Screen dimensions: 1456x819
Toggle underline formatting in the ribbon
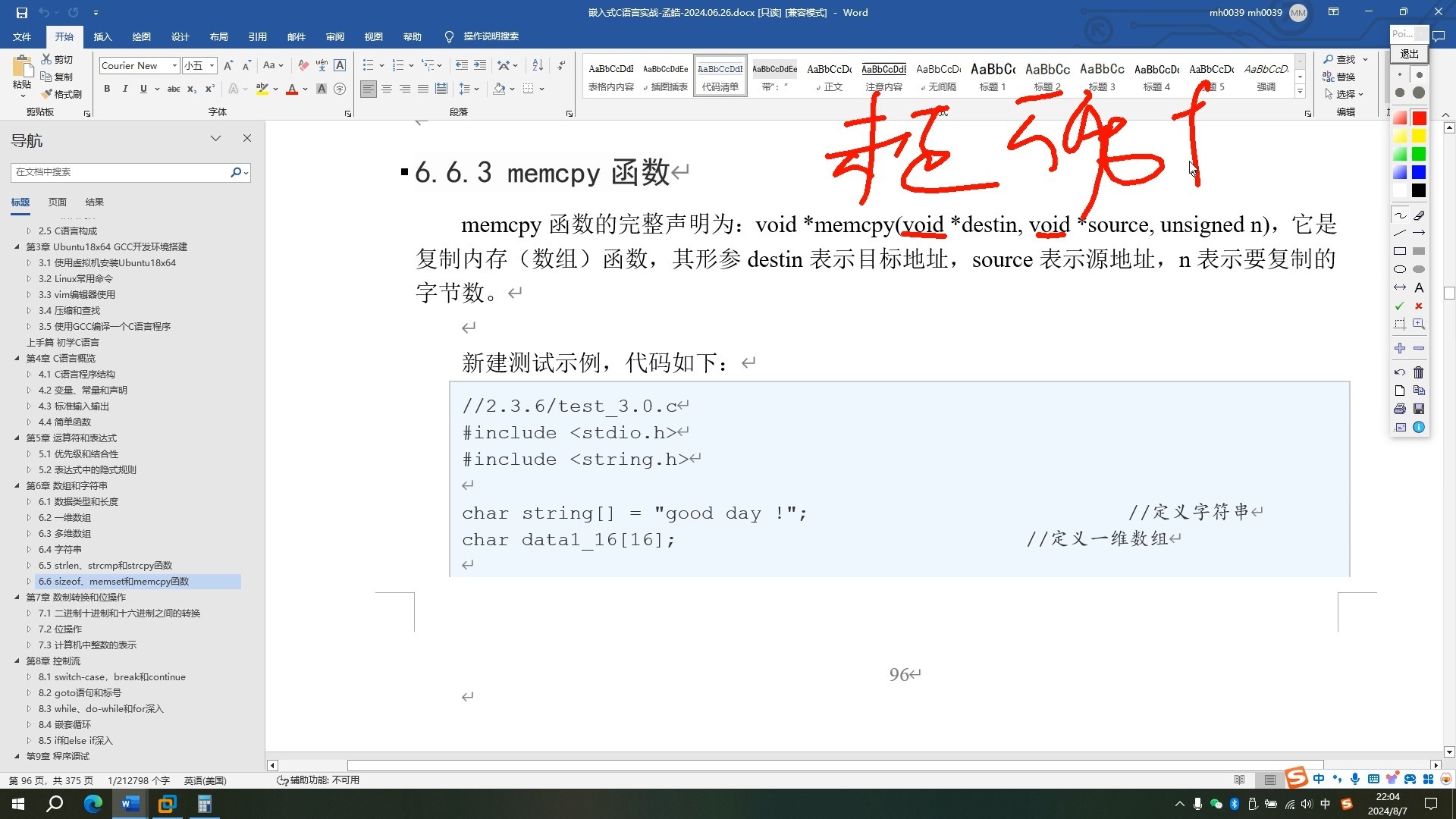coord(143,89)
